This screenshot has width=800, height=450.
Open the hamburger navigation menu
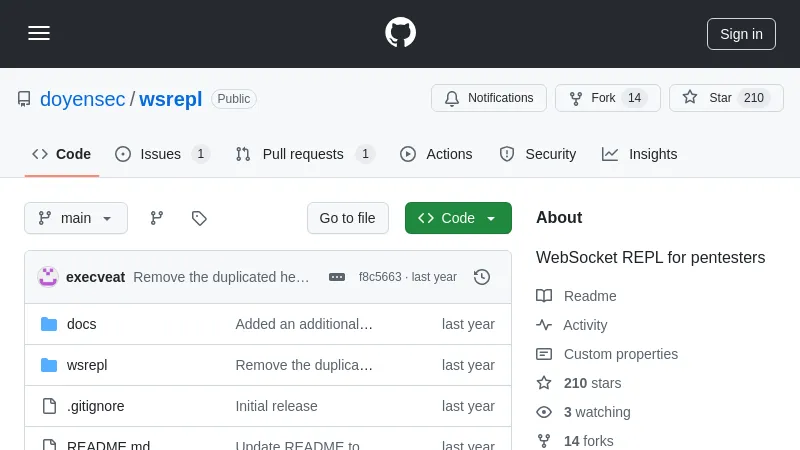click(x=39, y=33)
